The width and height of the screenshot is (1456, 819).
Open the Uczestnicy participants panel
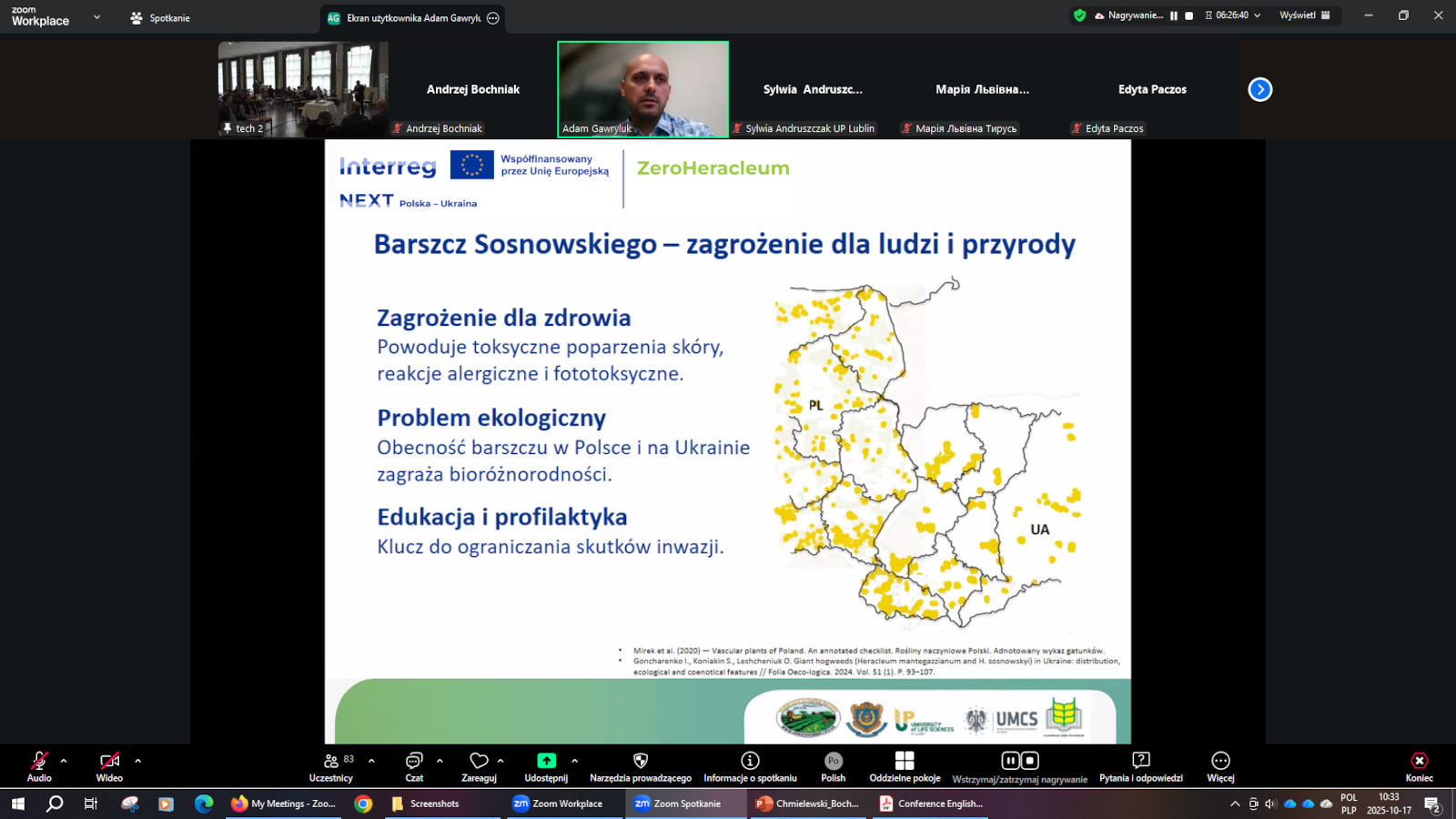[x=331, y=766]
